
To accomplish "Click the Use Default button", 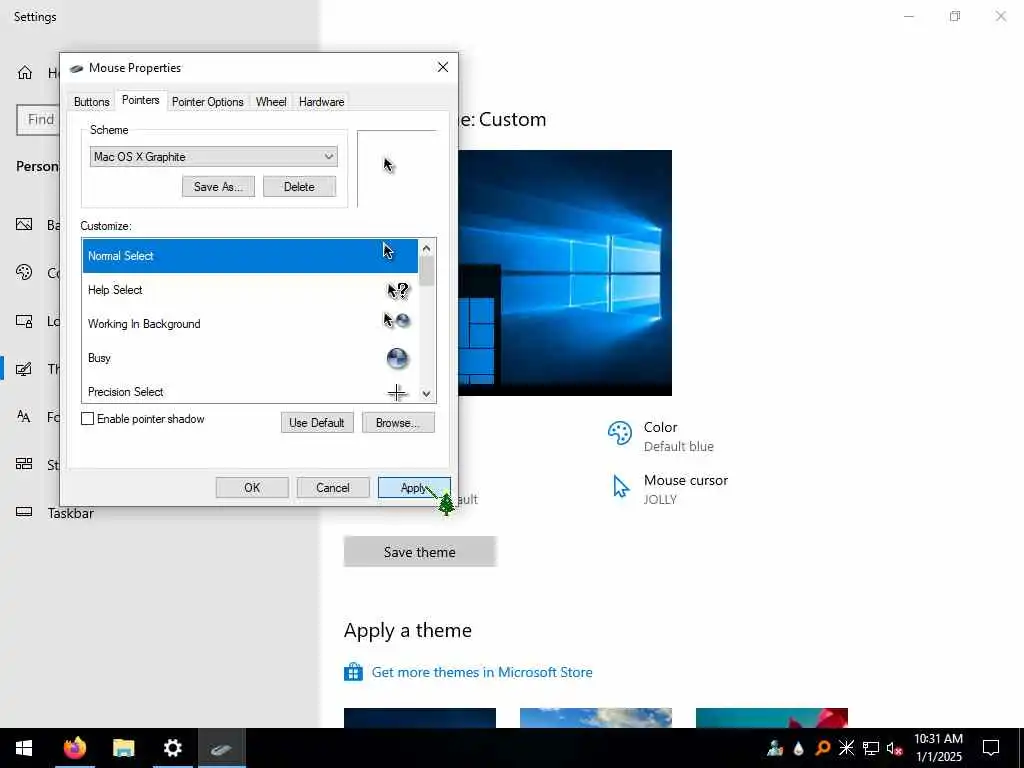I will tap(317, 423).
